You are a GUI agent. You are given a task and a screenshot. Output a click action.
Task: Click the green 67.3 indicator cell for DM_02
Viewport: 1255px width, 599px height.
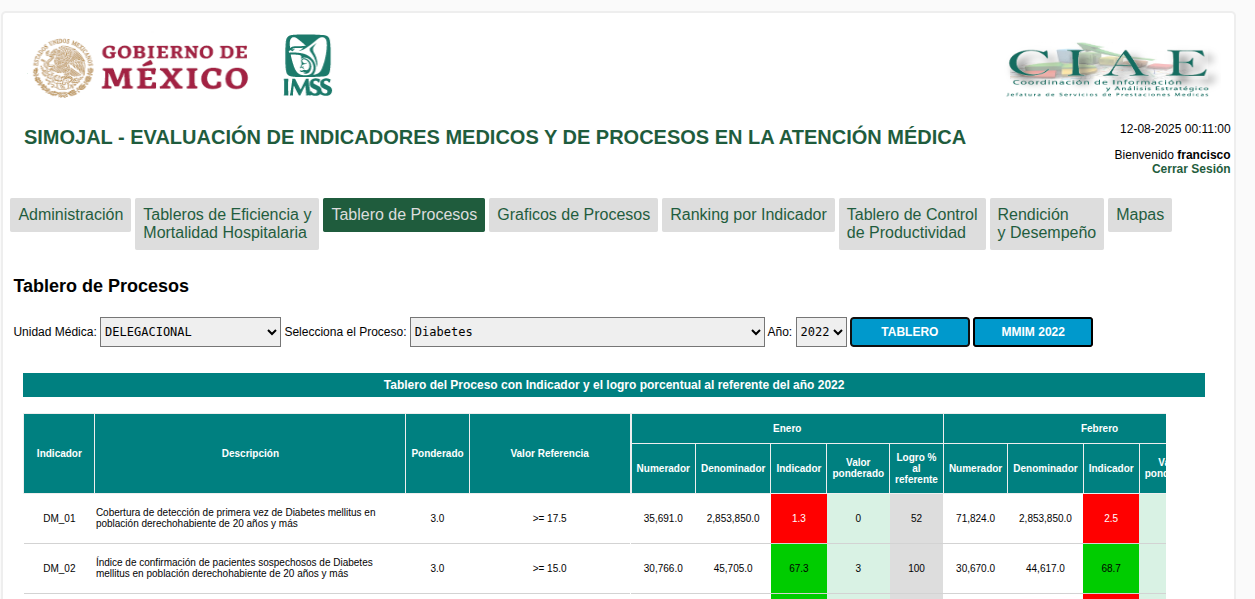click(x=798, y=568)
